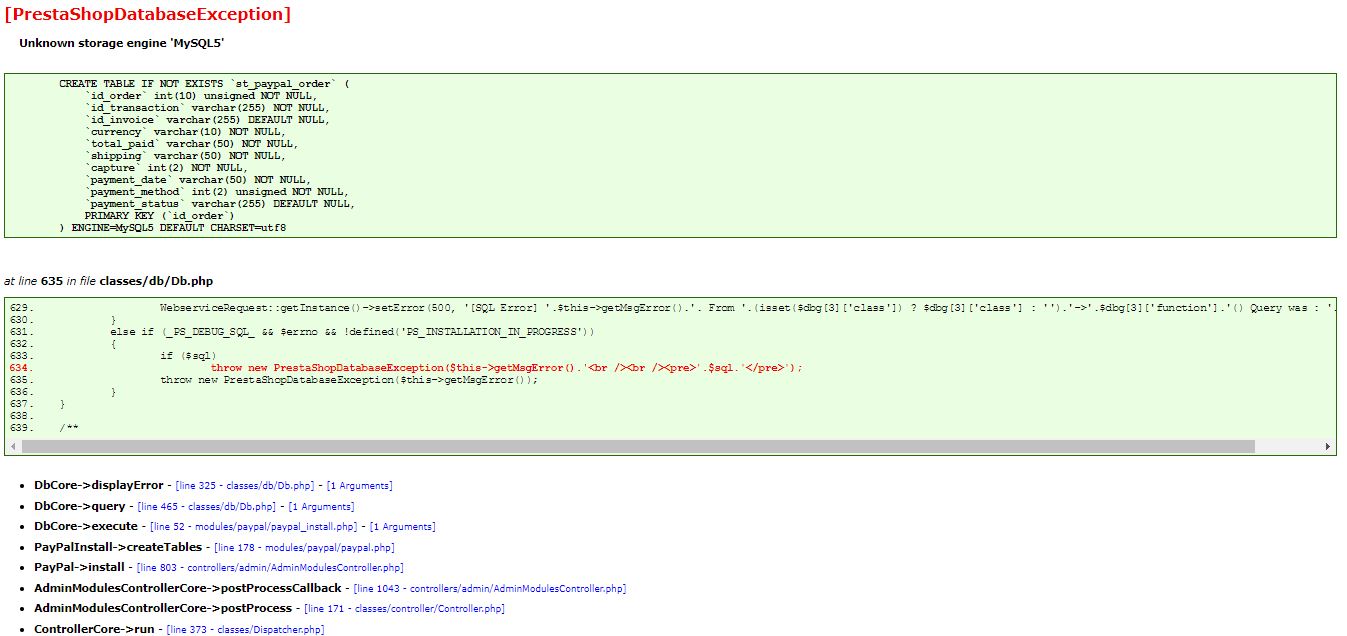Click line number 629 in code listing
Screen dimensions: 1347x636
tap(21, 308)
